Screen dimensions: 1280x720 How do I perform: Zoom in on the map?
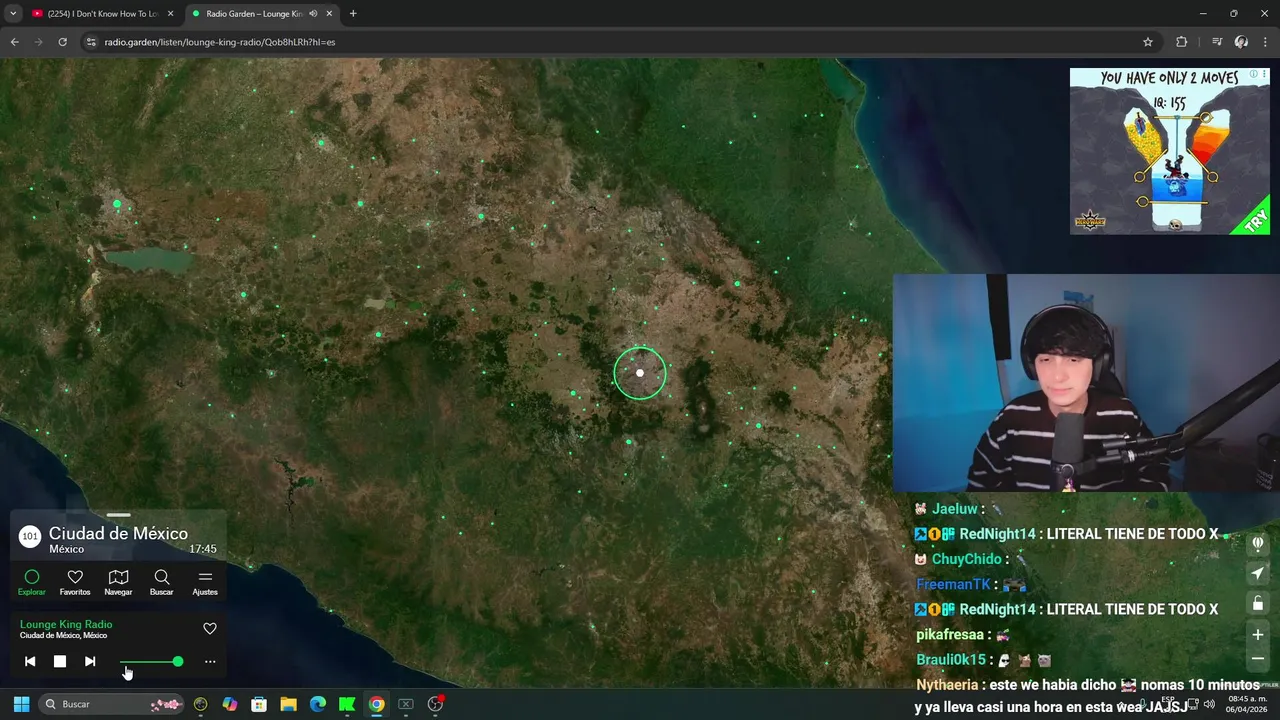click(1258, 634)
